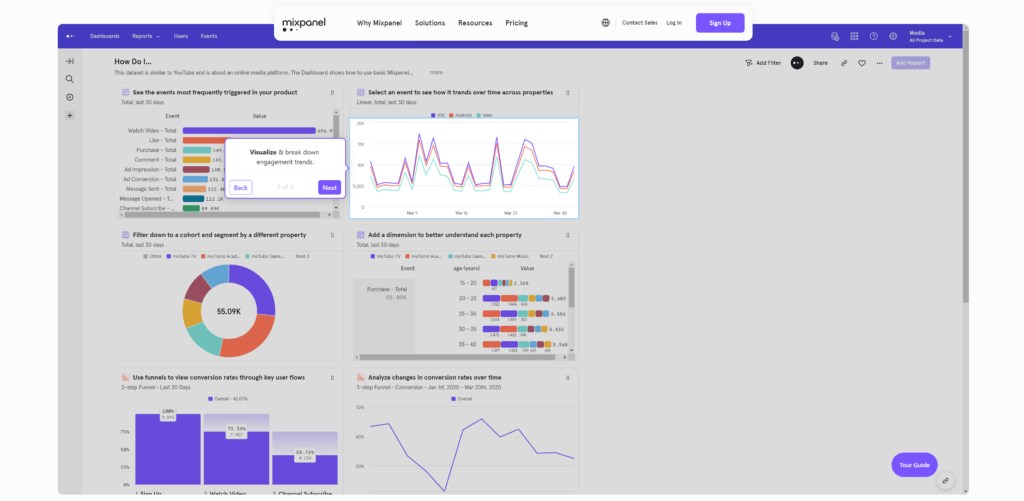The image size is (1024, 501).
Task: Open the recent history clock icon
Action: [70, 97]
